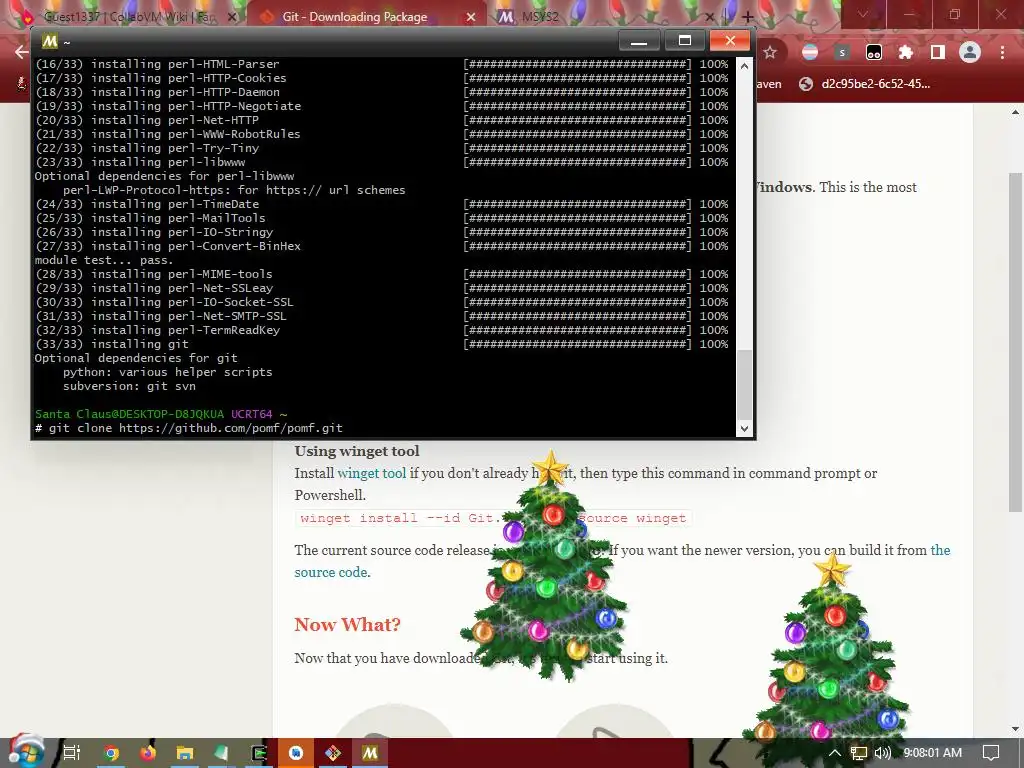The height and width of the screenshot is (768, 1024).
Task: Open Task View on the taskbar
Action: pyautogui.click(x=72, y=753)
